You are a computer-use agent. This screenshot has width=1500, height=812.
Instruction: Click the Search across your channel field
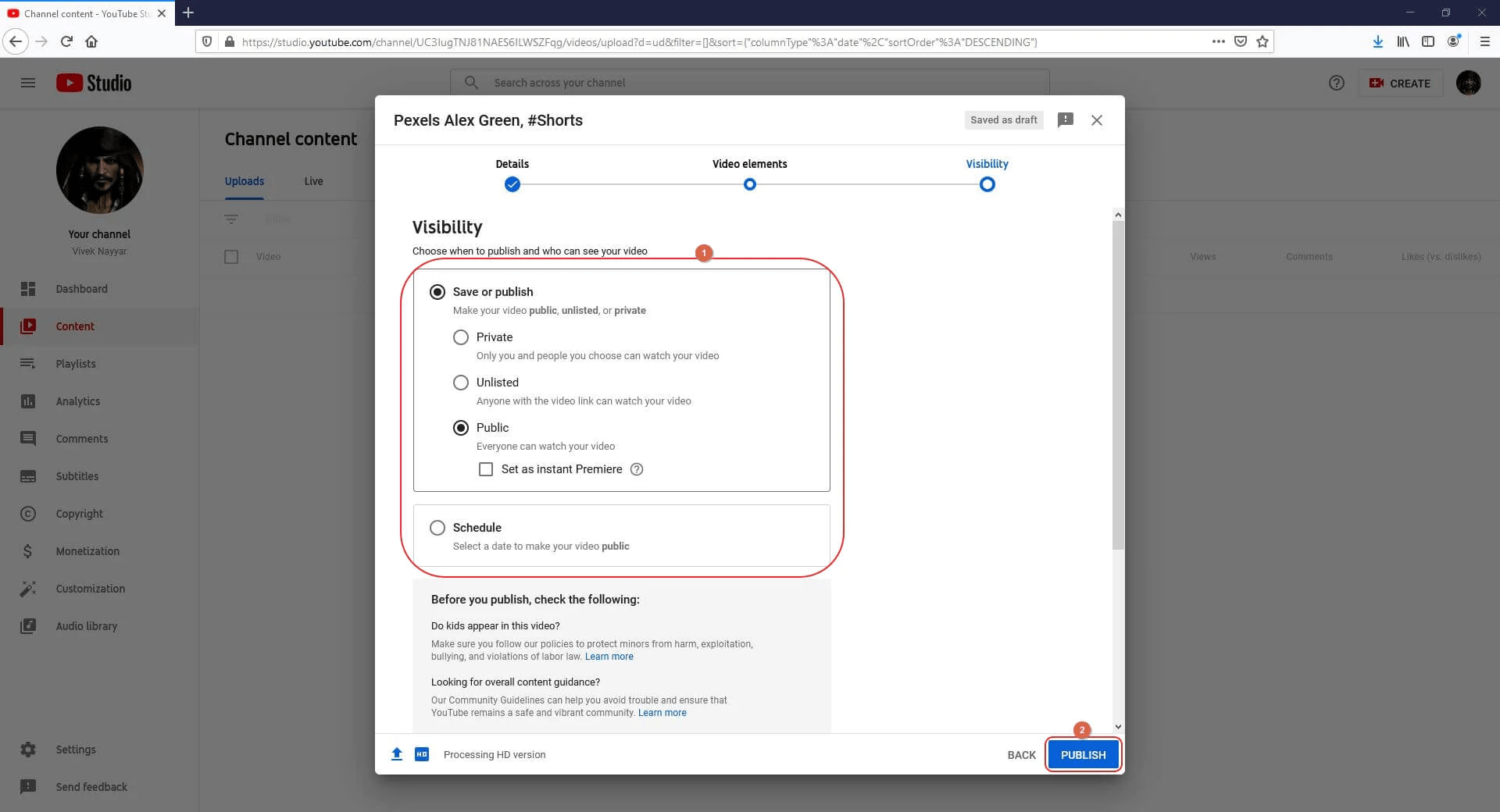[749, 83]
